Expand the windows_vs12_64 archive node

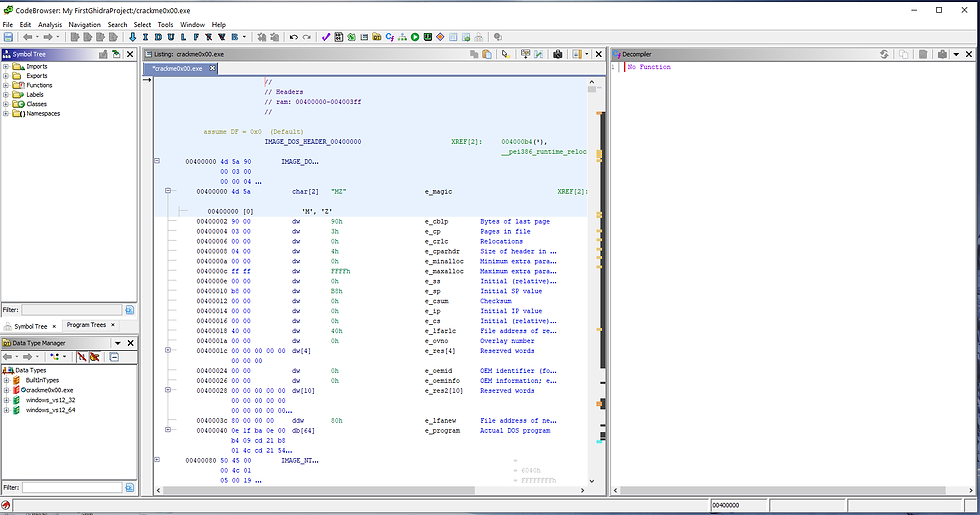click(6, 410)
